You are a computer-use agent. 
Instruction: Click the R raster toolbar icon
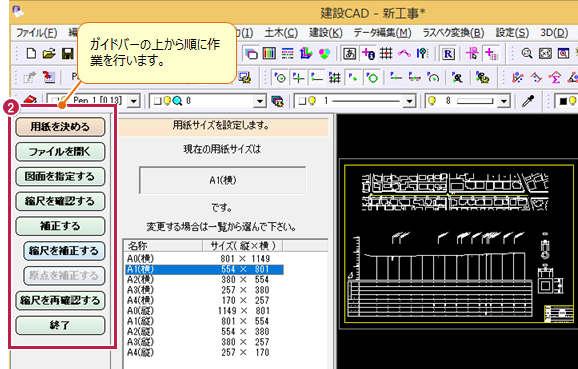[448, 54]
